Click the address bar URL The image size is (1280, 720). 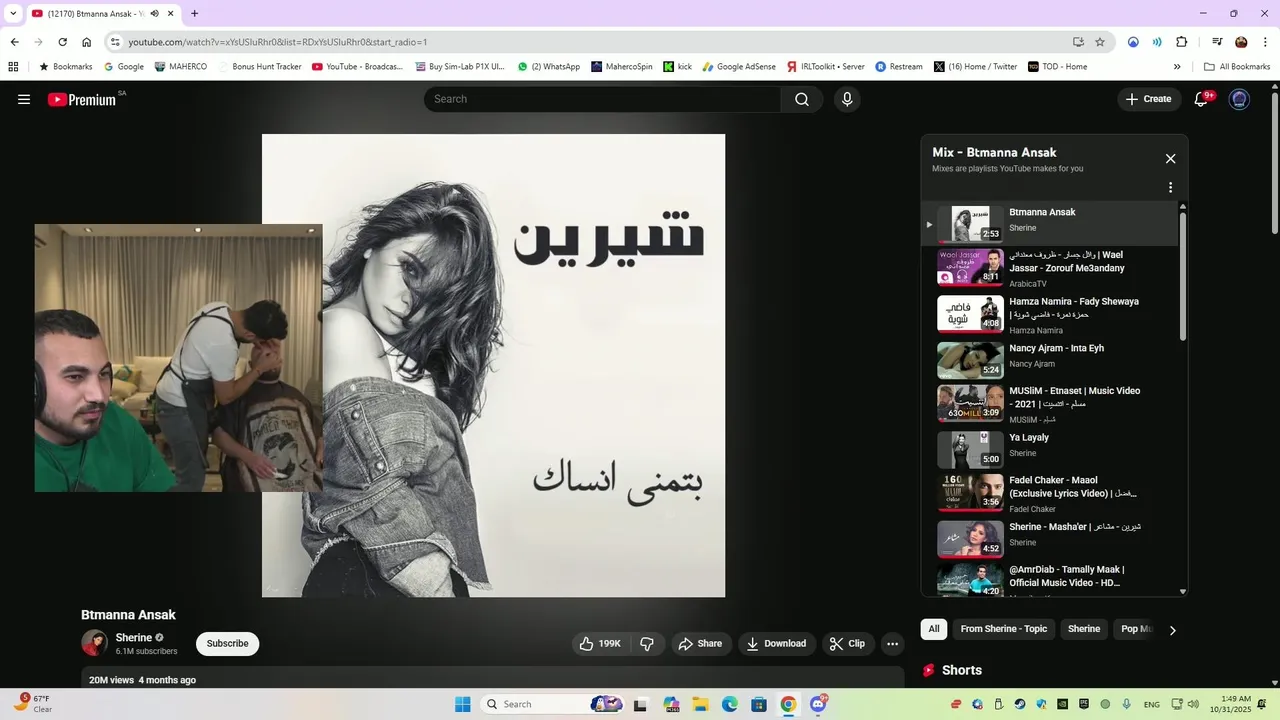click(278, 42)
